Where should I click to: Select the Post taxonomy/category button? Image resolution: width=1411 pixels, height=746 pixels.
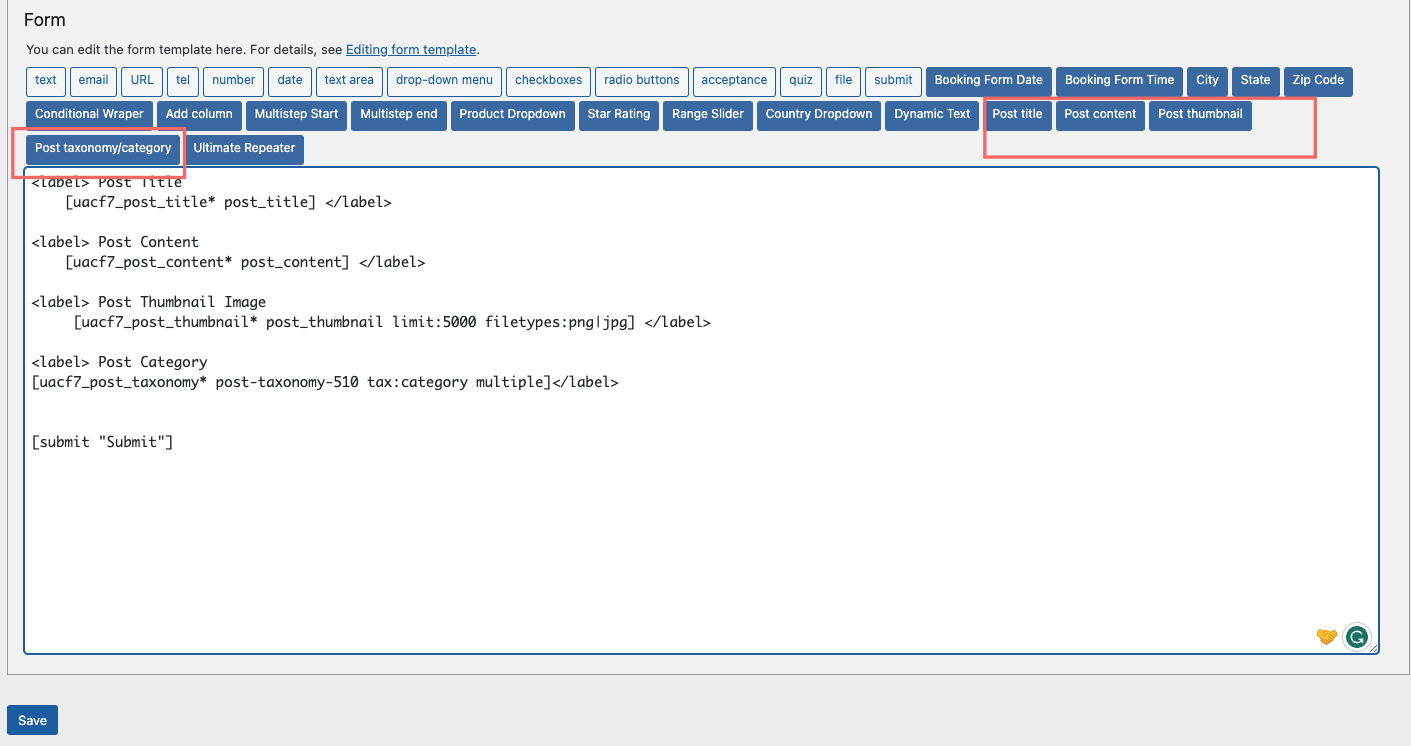[103, 149]
